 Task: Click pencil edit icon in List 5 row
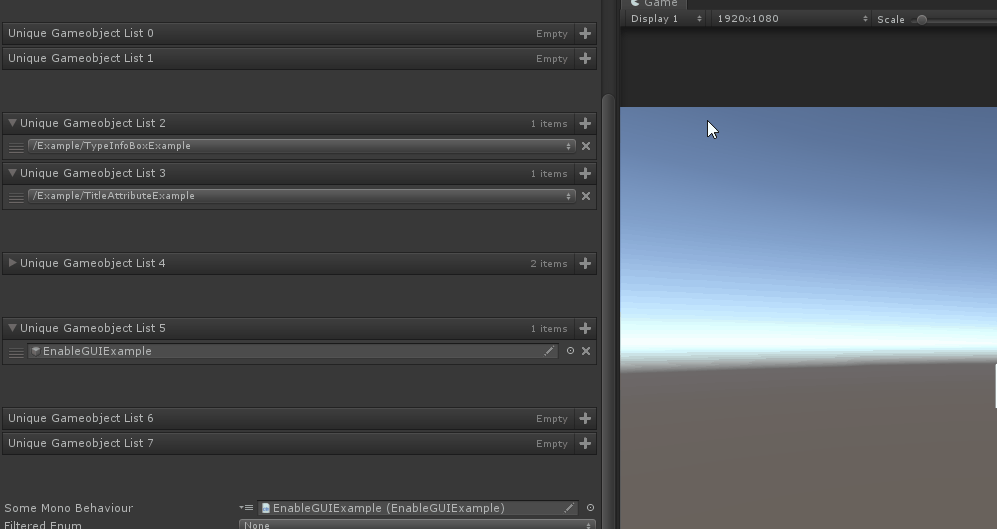[x=549, y=351]
